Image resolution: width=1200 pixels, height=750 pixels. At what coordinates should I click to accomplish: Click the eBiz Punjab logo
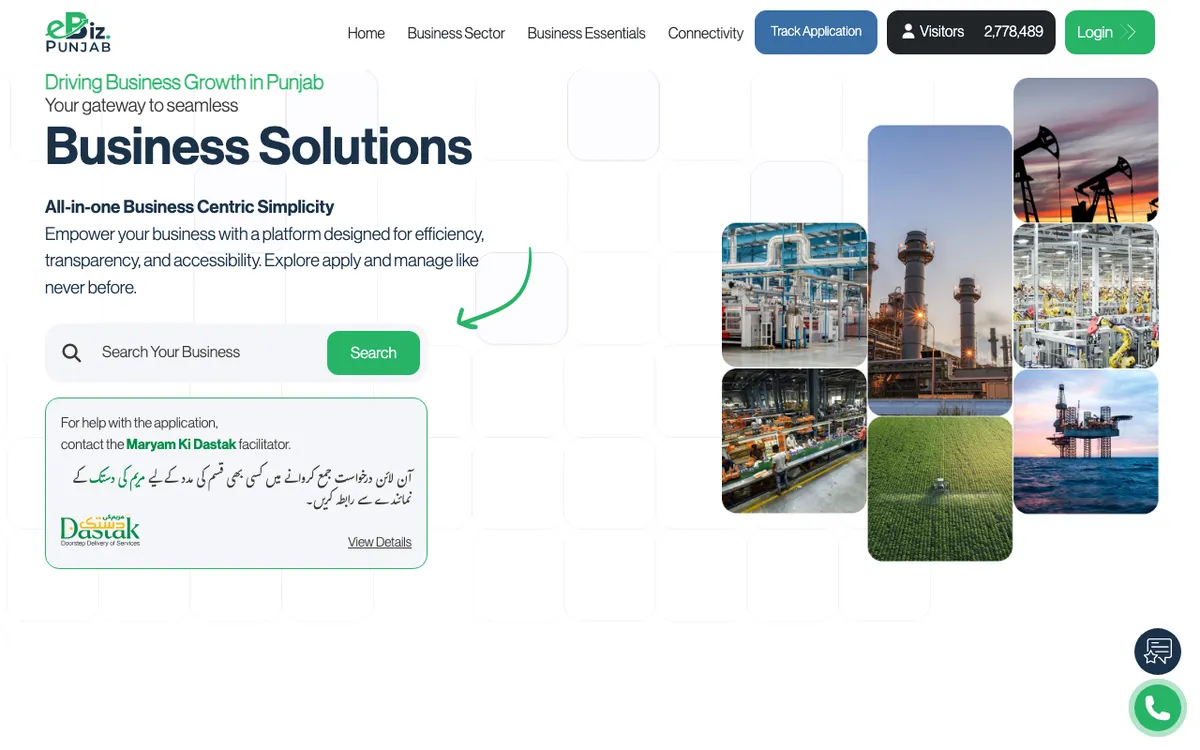click(78, 33)
